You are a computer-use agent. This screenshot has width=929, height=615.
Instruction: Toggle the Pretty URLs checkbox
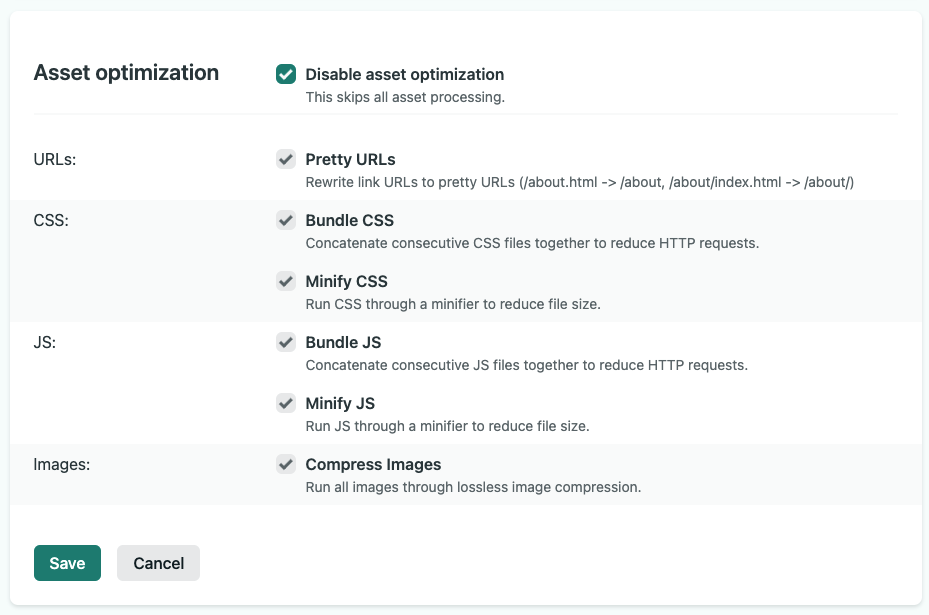click(x=286, y=159)
